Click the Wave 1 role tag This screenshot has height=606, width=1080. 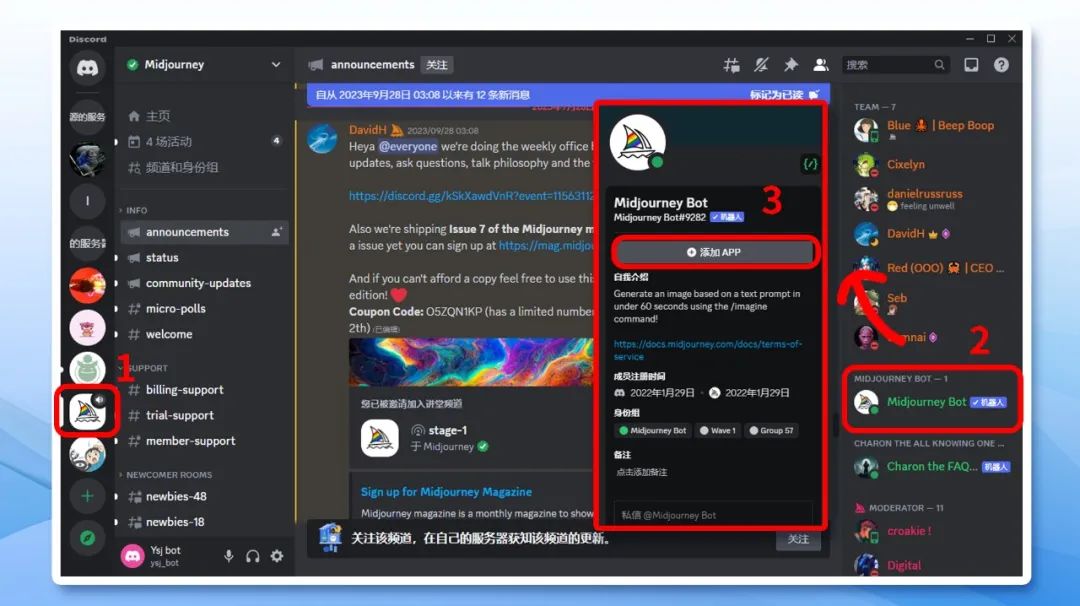718,430
